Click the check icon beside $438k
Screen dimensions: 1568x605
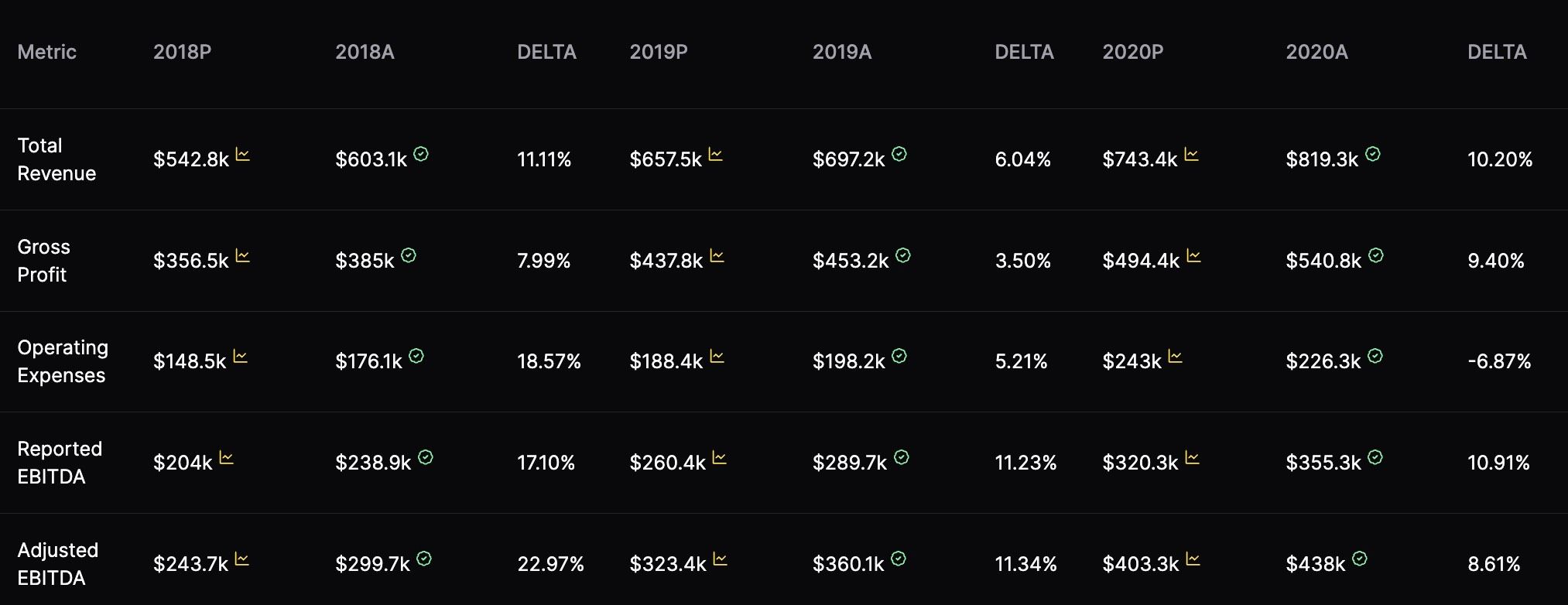[x=1360, y=559]
